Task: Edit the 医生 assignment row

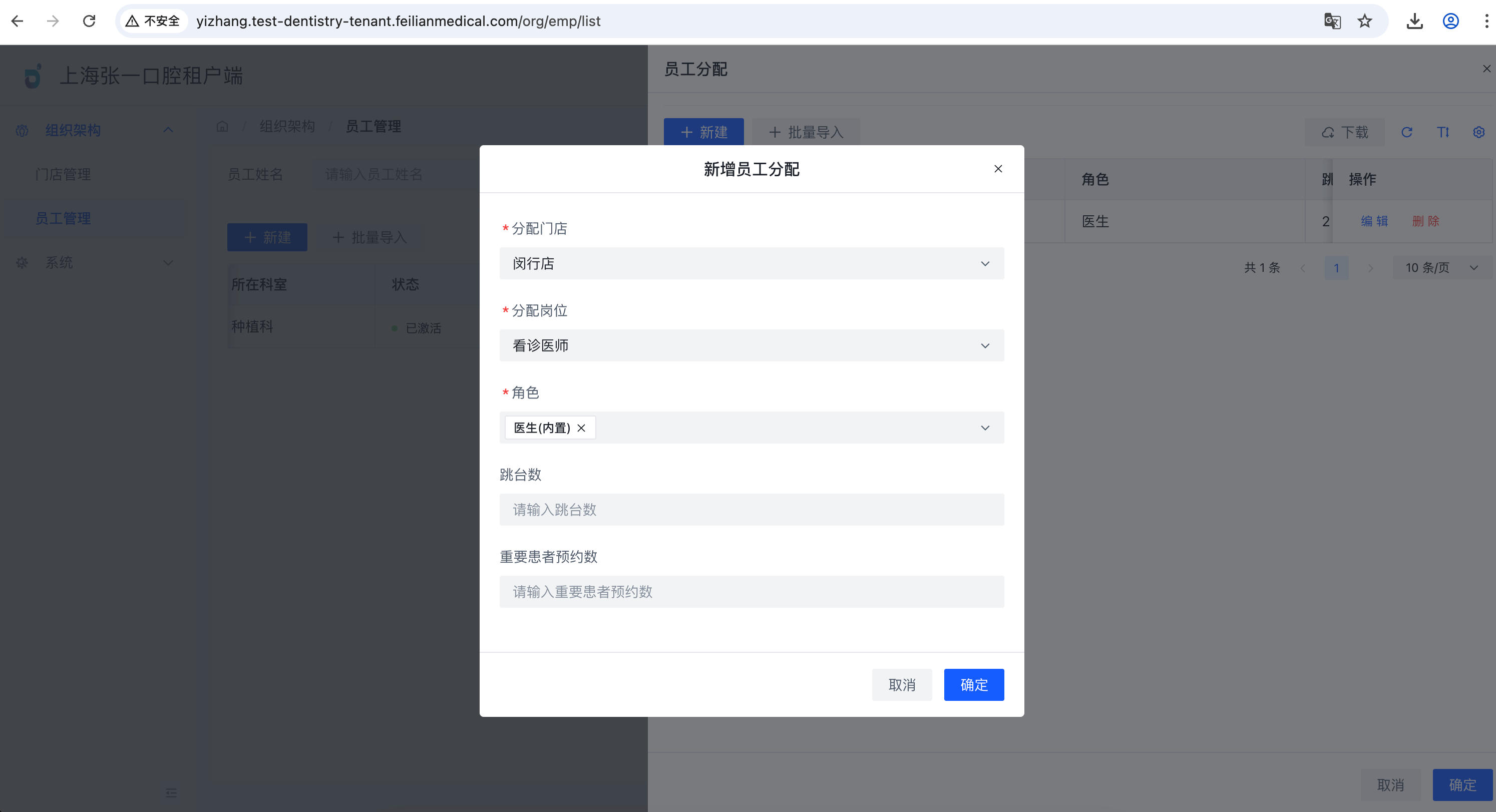Action: click(1374, 221)
